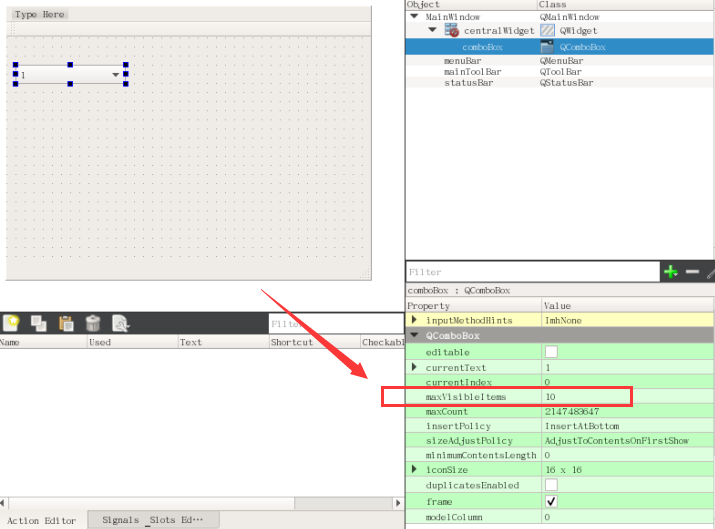Click the horizontal scrollbar thumb in action list

(151, 503)
